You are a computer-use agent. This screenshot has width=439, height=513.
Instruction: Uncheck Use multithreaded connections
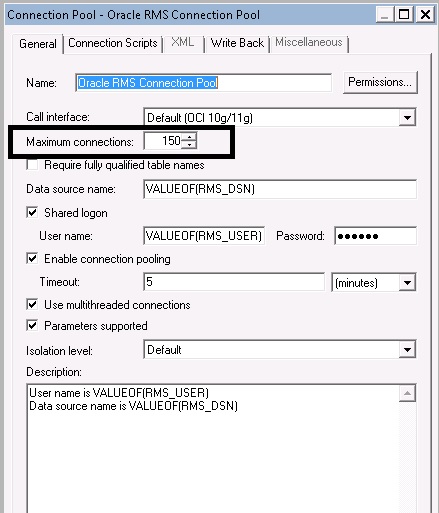32,305
